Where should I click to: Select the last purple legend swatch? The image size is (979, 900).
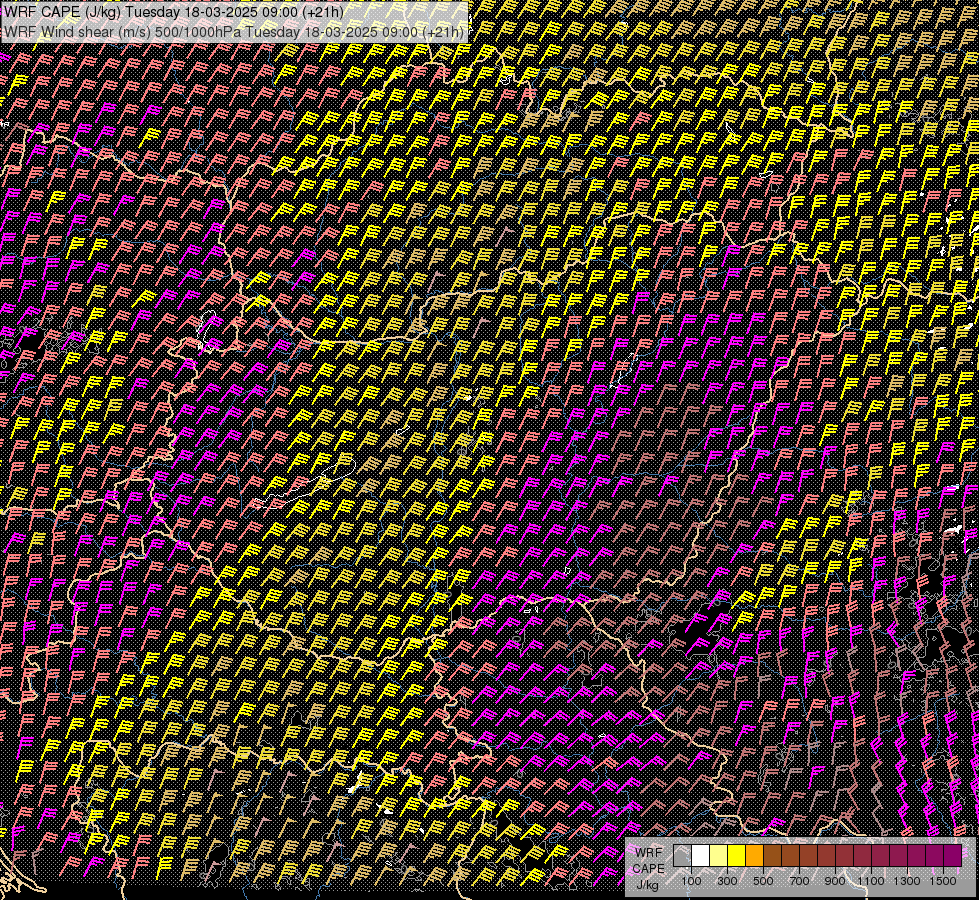952,856
